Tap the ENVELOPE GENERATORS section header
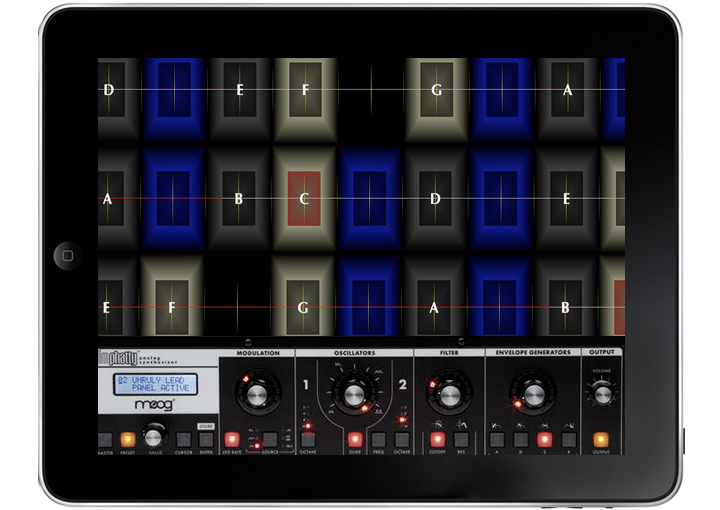The height and width of the screenshot is (510, 720). click(533, 352)
